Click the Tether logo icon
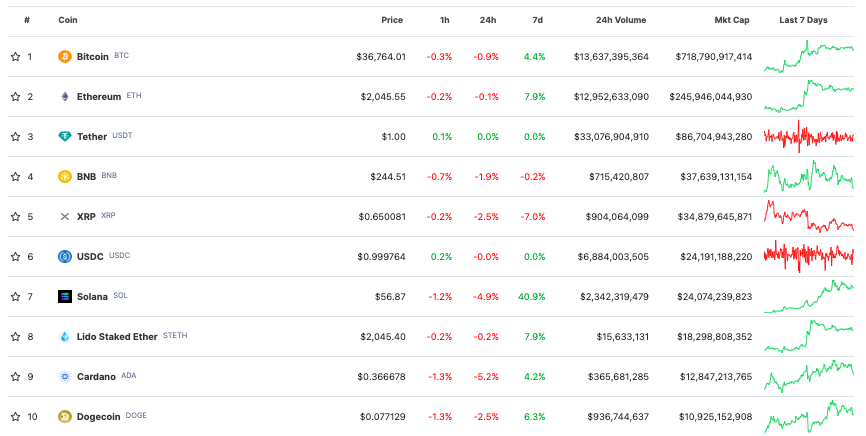This screenshot has width=866, height=436. coord(65,137)
